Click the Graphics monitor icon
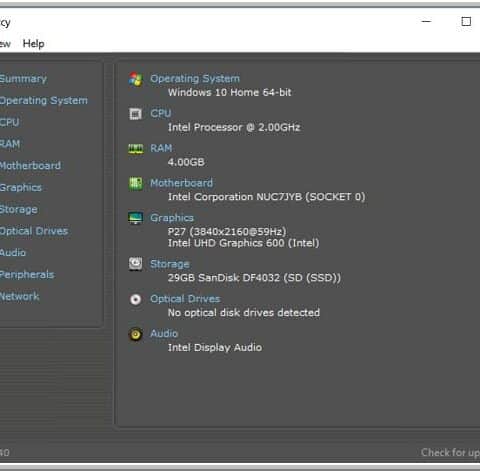The image size is (480, 471). pos(136,218)
